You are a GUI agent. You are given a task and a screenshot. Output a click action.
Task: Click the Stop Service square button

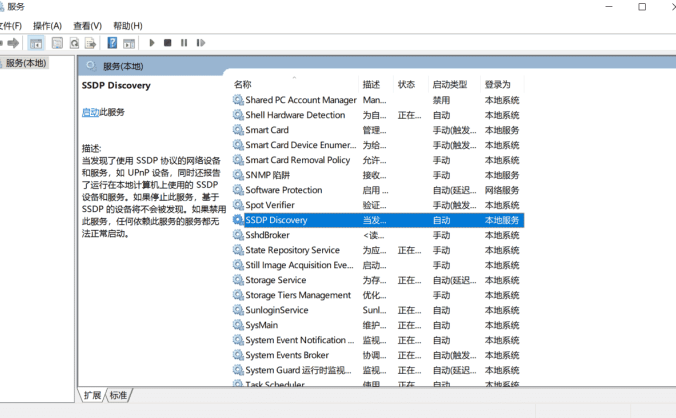(168, 43)
